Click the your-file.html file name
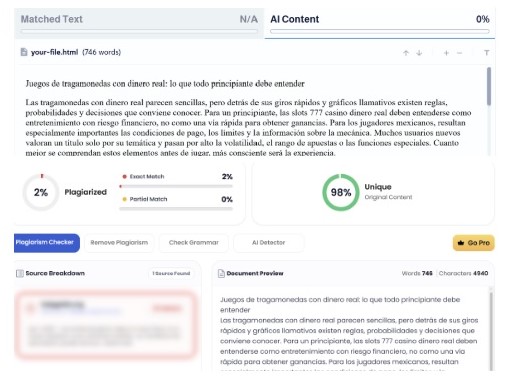The height and width of the screenshot is (383, 508). tap(54, 52)
